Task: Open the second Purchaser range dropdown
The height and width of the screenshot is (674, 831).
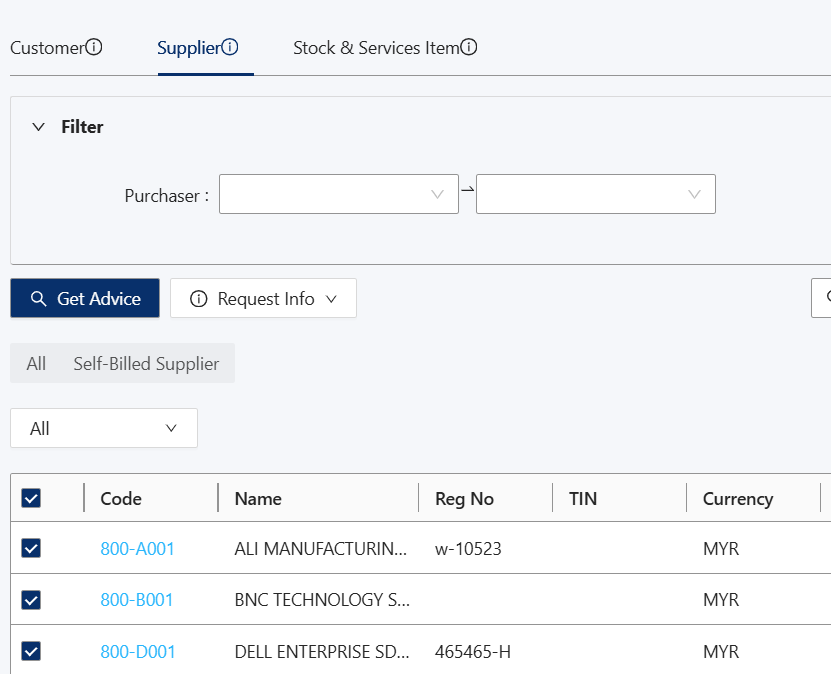Action: [595, 194]
